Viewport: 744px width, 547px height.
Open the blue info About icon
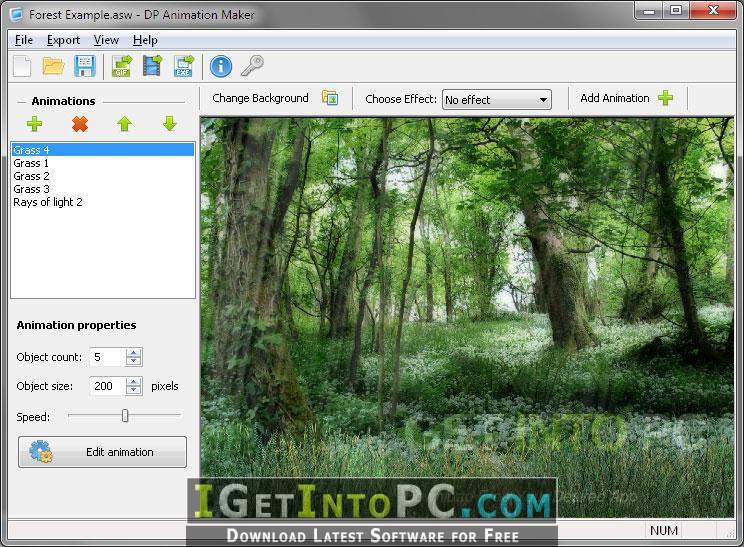[221, 66]
